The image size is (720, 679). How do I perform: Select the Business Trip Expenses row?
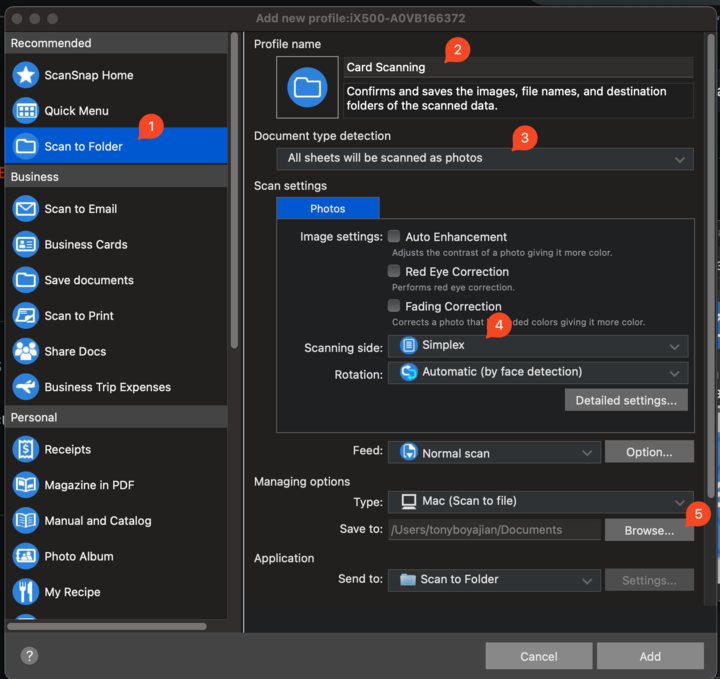[x=116, y=387]
